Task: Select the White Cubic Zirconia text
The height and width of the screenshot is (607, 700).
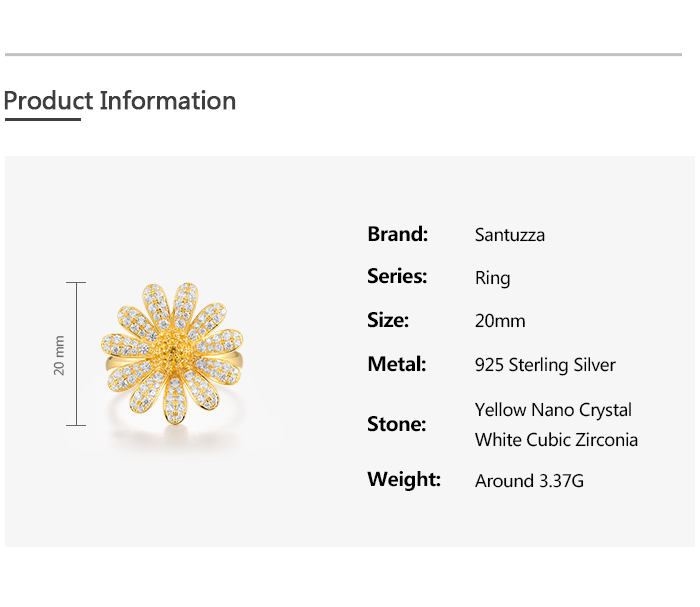Action: 556,440
